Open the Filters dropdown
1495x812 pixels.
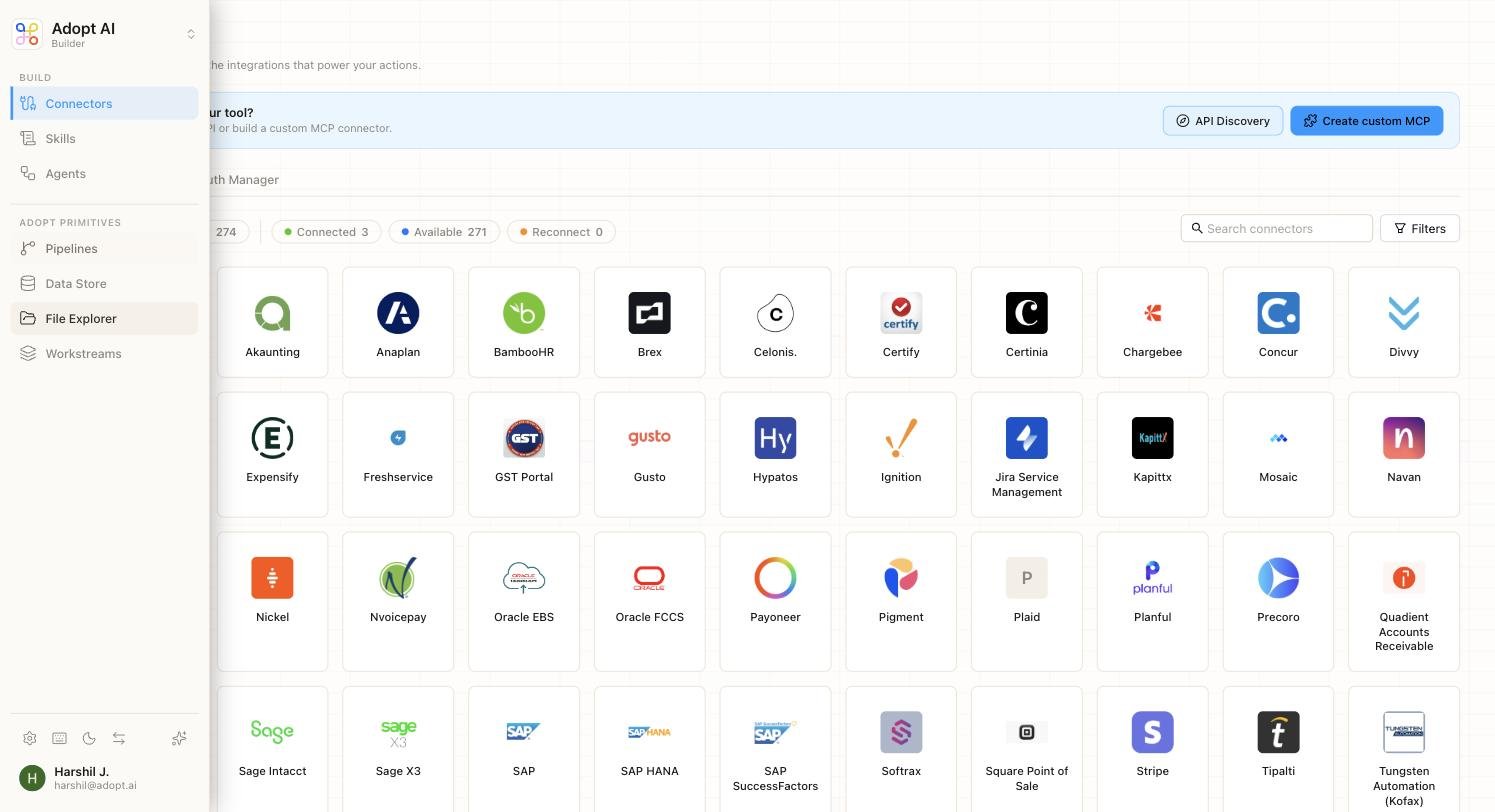(1420, 228)
